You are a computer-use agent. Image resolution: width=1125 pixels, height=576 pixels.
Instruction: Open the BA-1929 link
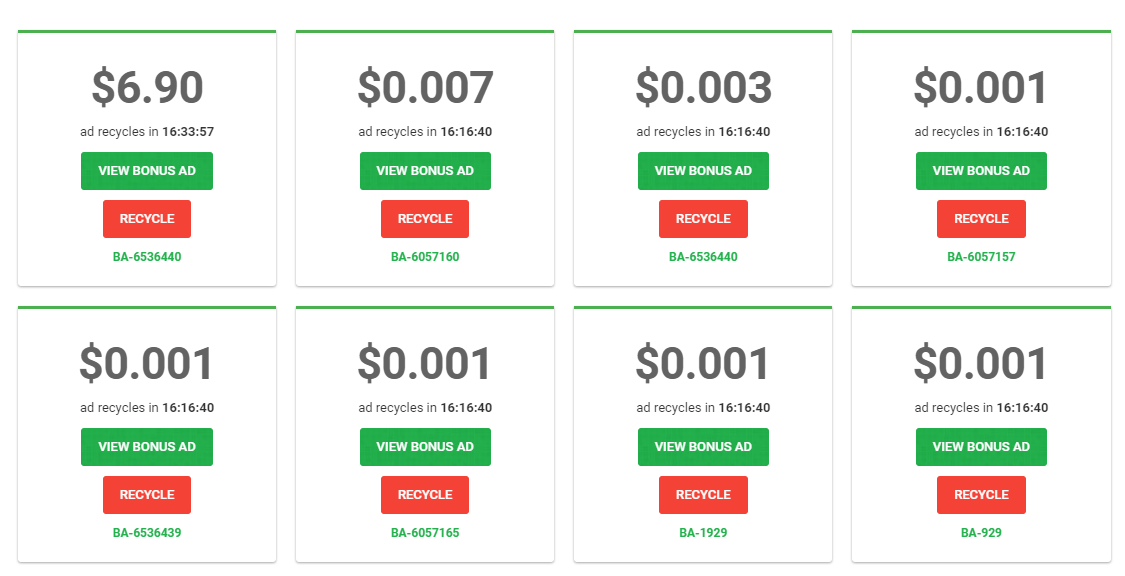click(703, 533)
